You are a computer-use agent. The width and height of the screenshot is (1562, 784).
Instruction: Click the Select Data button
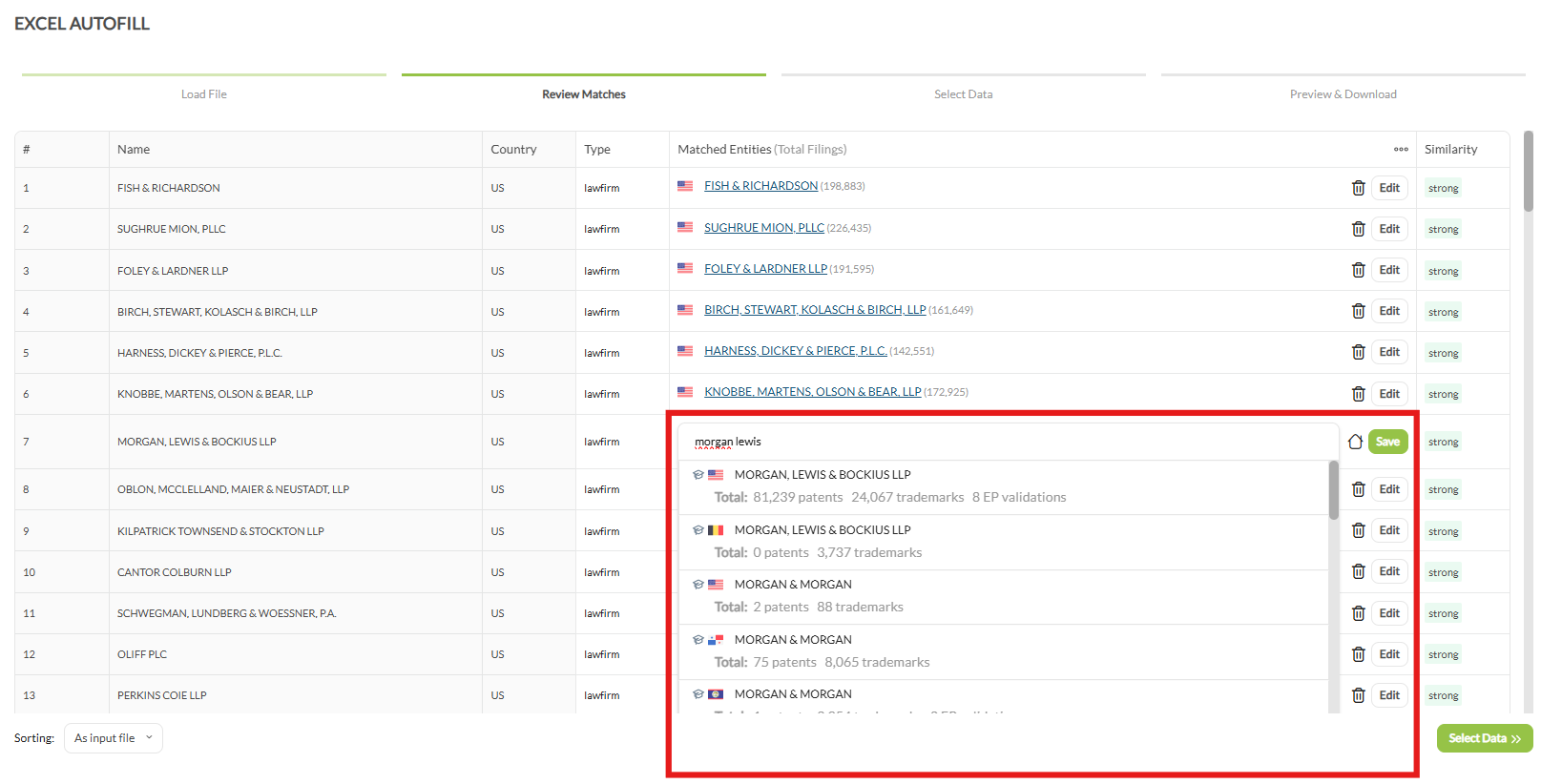(1485, 738)
